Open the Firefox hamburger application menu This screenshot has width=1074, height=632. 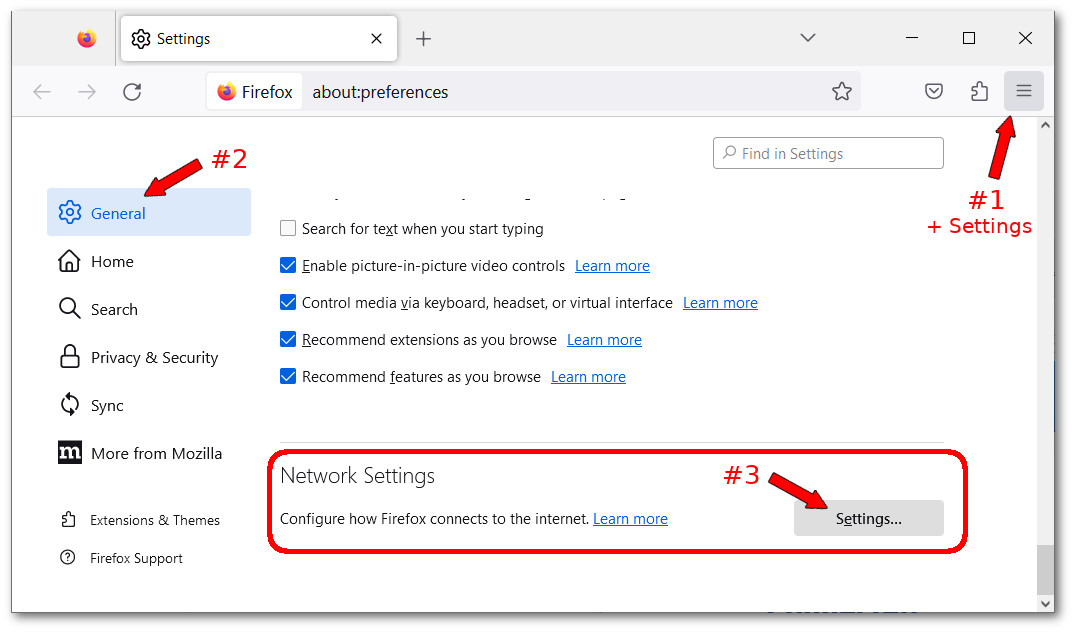pyautogui.click(x=1023, y=91)
